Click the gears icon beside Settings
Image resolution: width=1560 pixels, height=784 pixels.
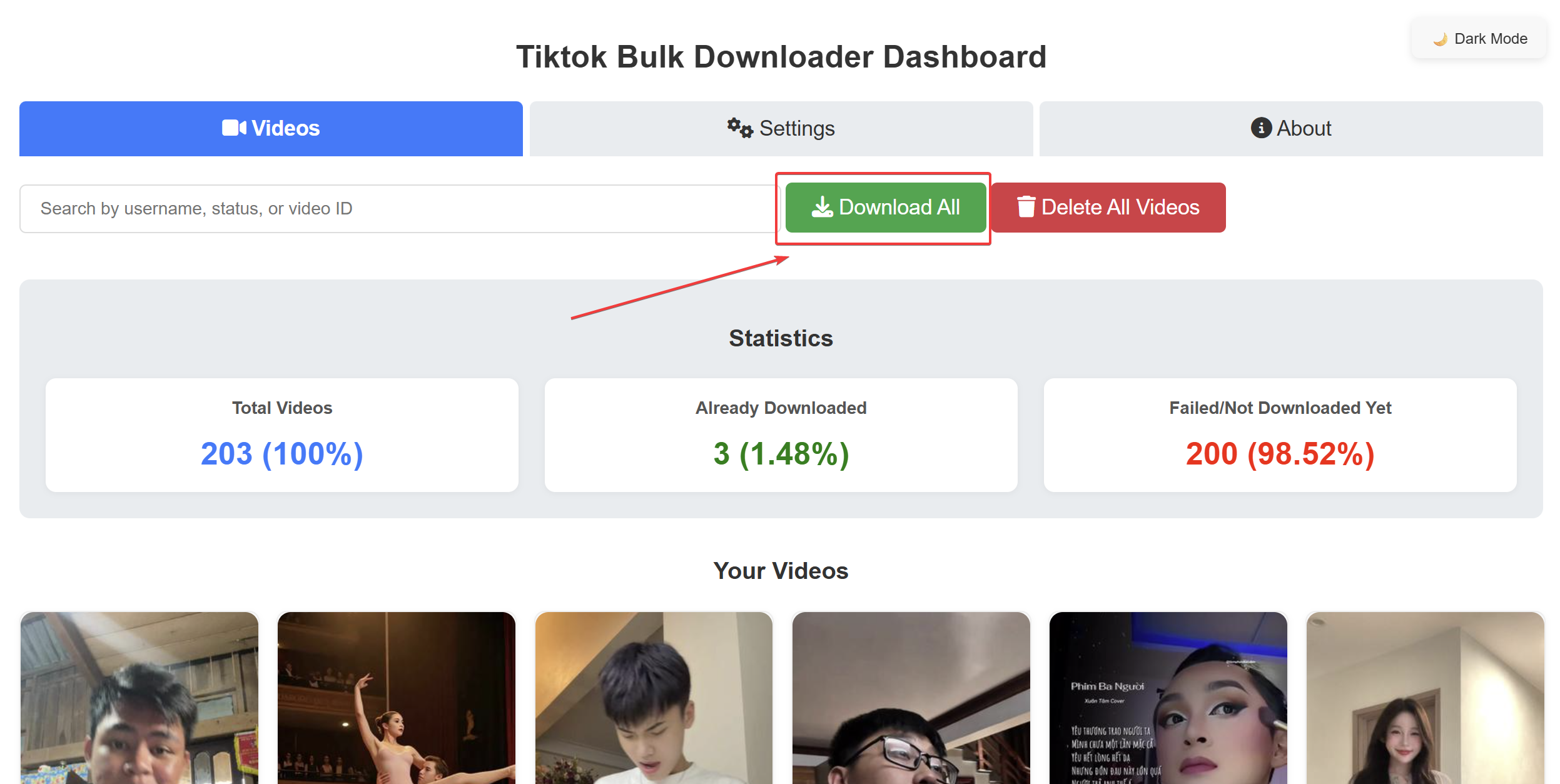(x=739, y=128)
